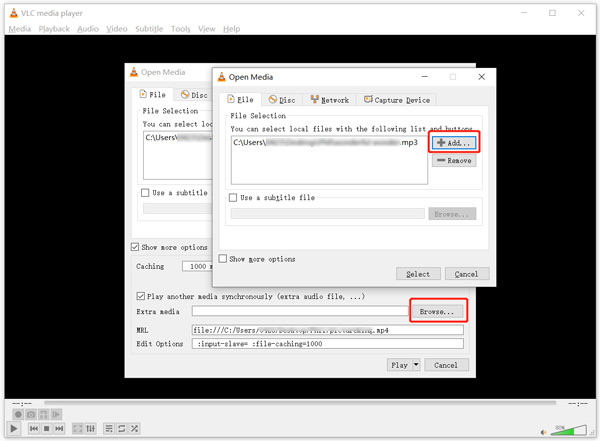
Task: Click the A-B loop icon
Action: point(44,414)
